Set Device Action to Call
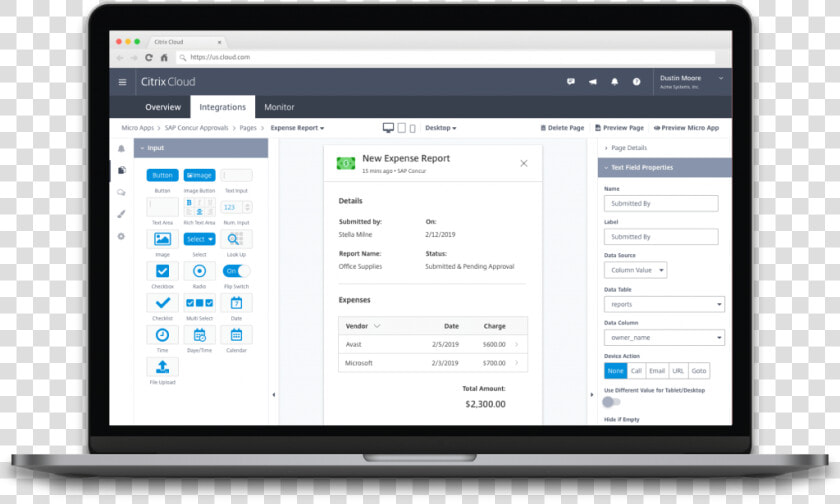The width and height of the screenshot is (840, 504). 636,371
